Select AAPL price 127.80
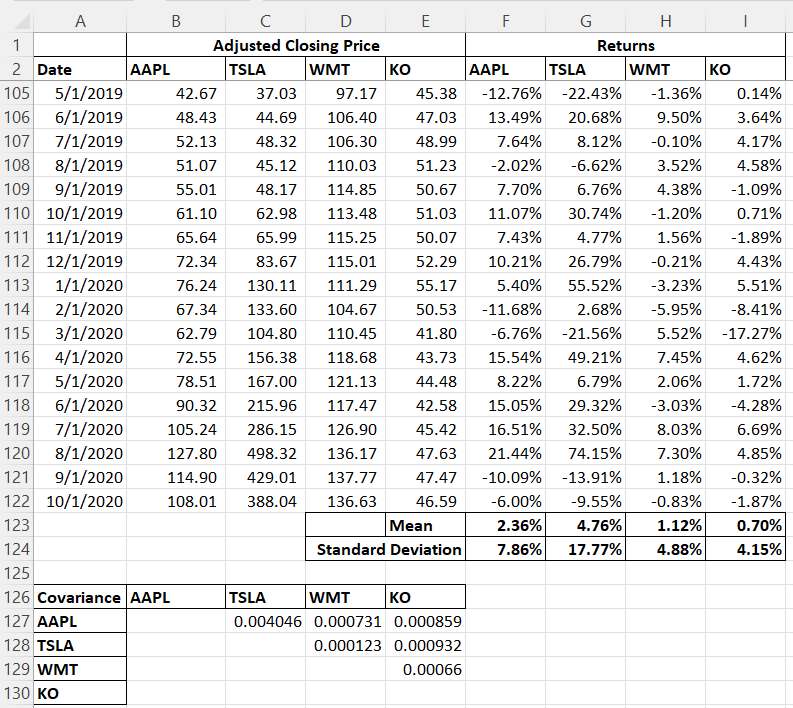This screenshot has width=793, height=708. (176, 453)
